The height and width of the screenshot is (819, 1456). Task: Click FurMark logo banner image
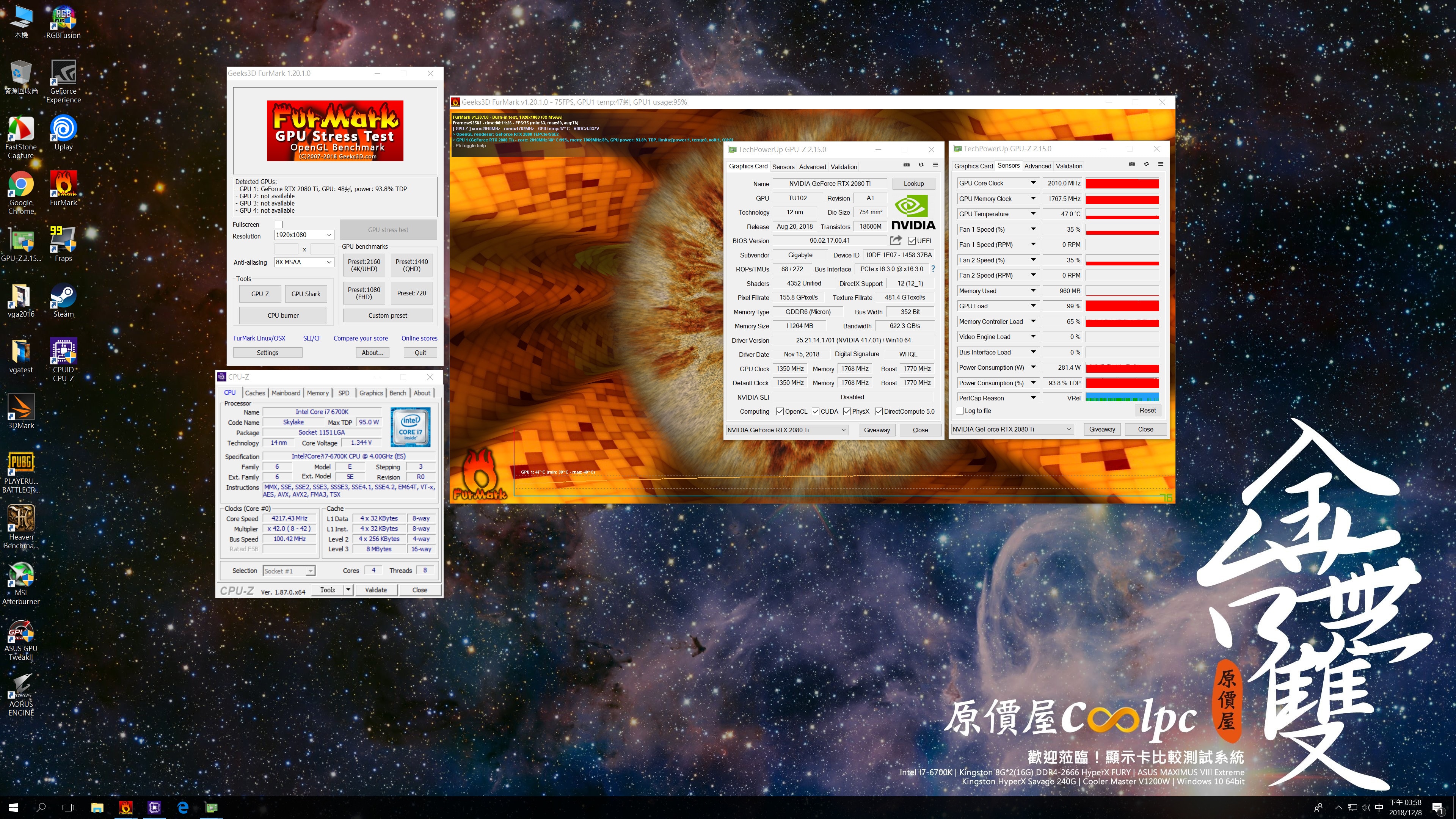pos(335,130)
